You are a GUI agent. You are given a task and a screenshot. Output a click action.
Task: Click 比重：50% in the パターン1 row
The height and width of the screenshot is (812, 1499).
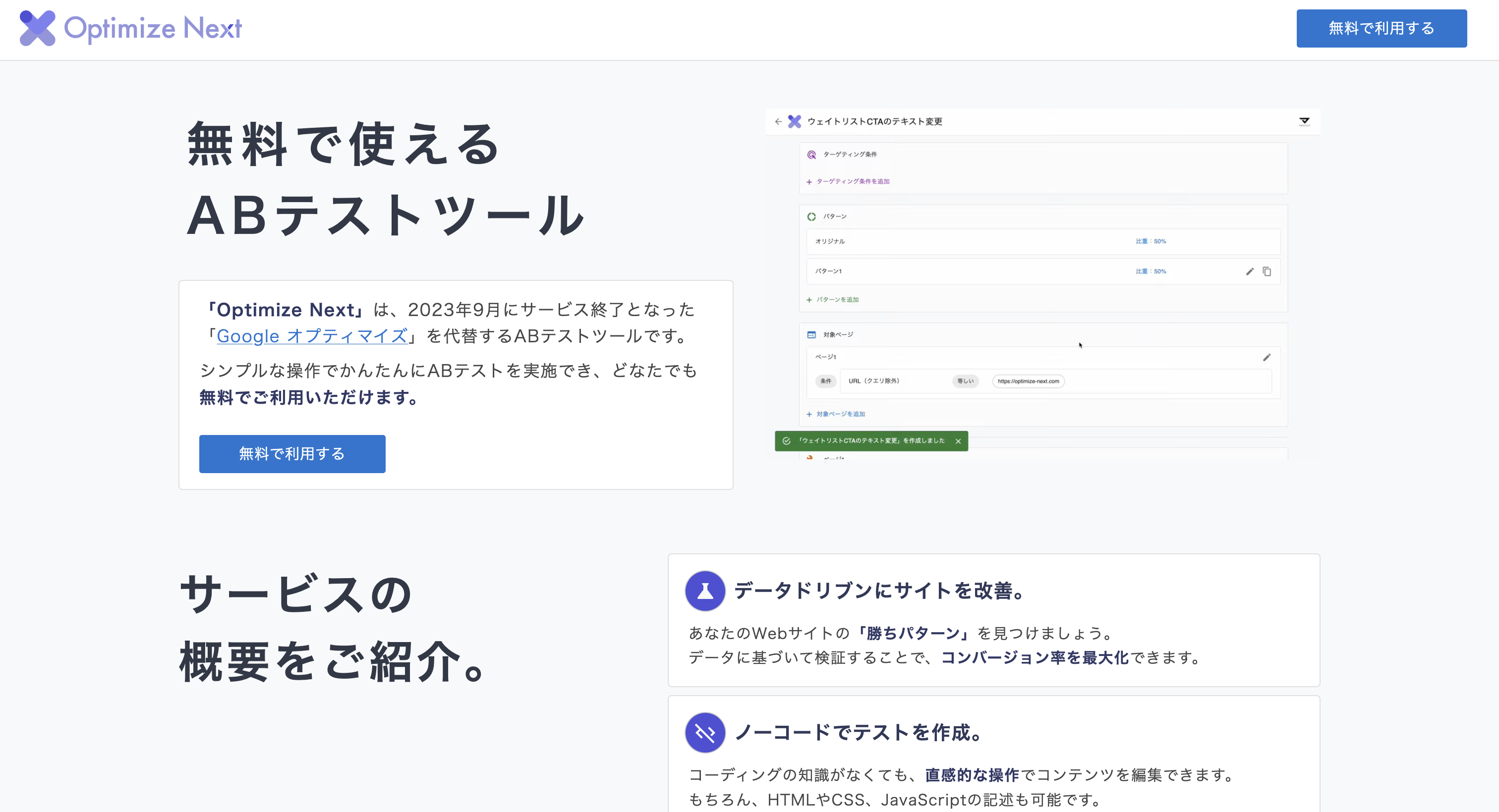point(1151,271)
